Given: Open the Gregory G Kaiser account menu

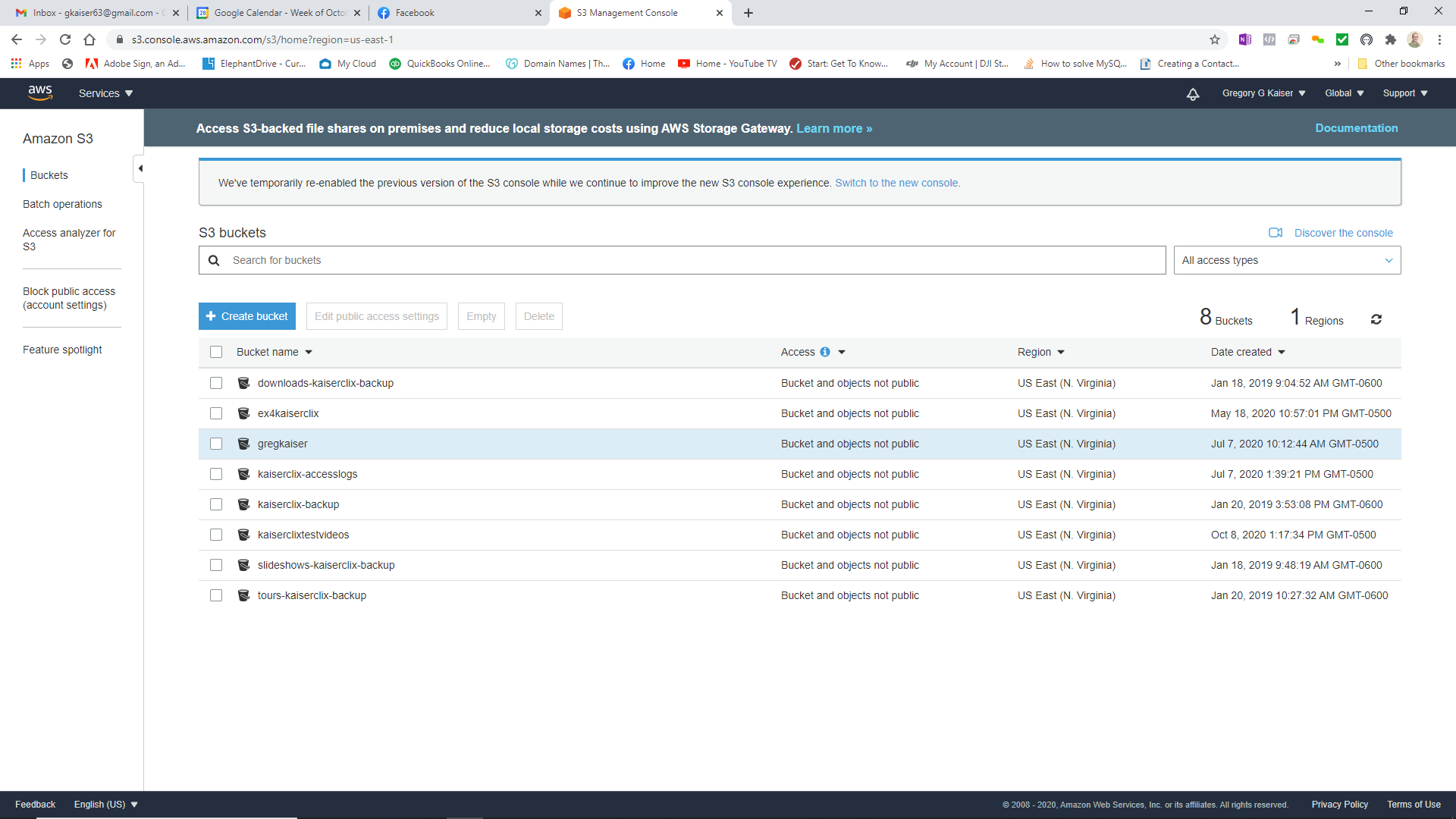Looking at the screenshot, I should pyautogui.click(x=1263, y=93).
